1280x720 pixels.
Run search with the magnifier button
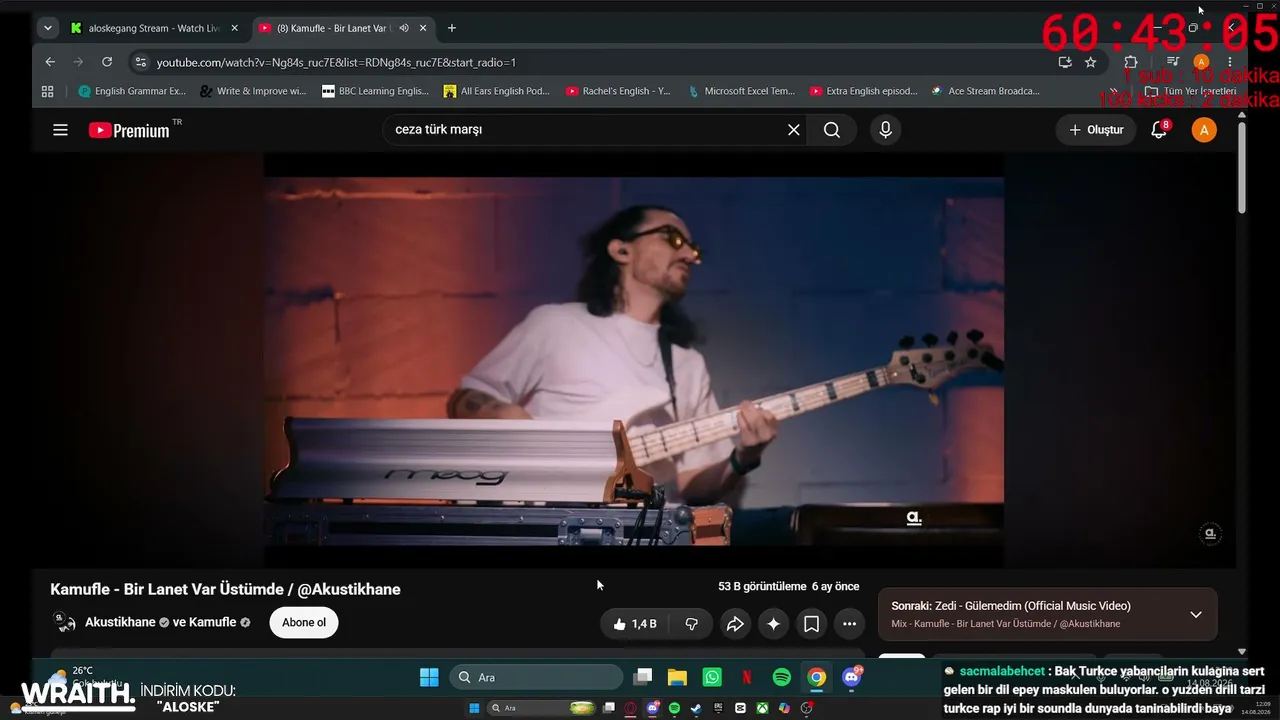pyautogui.click(x=832, y=130)
